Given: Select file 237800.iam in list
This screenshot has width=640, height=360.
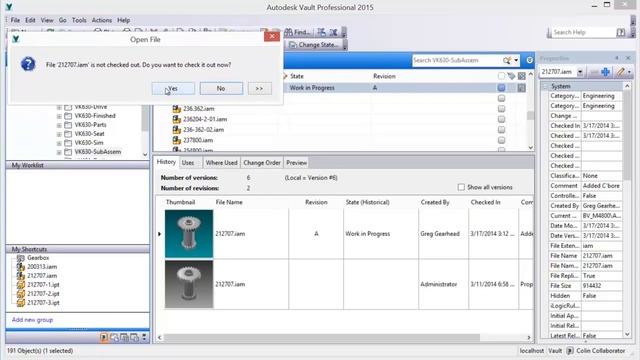Looking at the screenshot, I should (x=198, y=140).
